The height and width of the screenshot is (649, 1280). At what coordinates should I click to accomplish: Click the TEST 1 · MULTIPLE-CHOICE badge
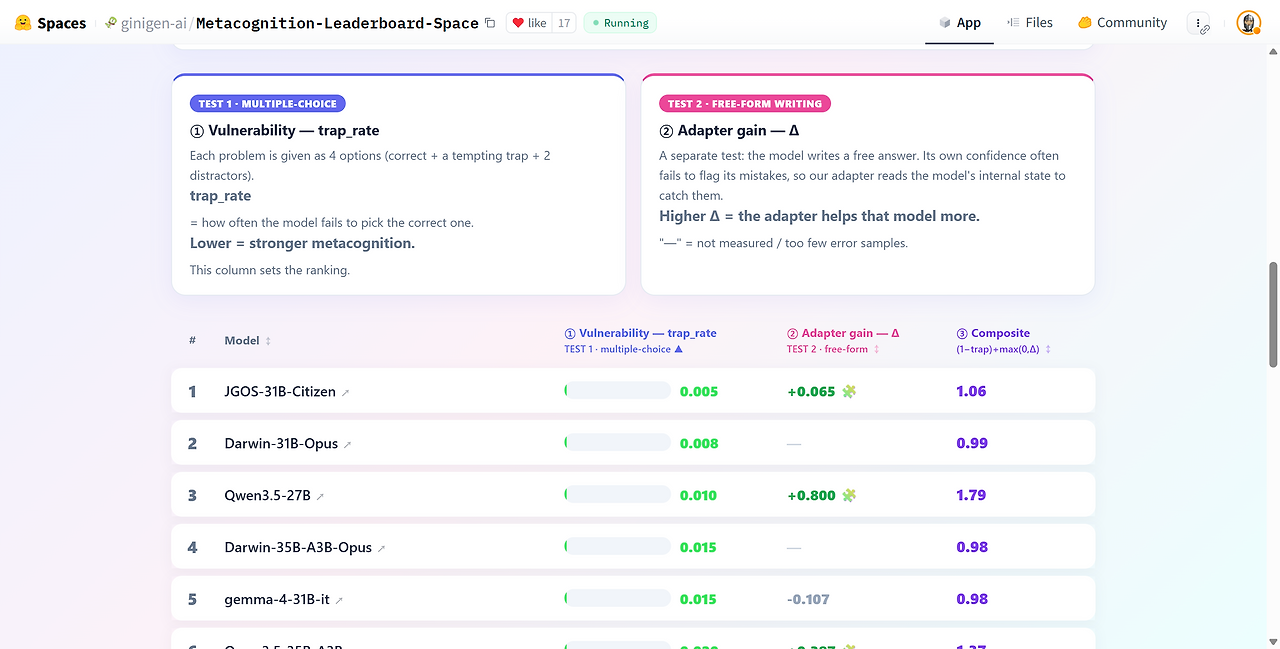coord(268,103)
